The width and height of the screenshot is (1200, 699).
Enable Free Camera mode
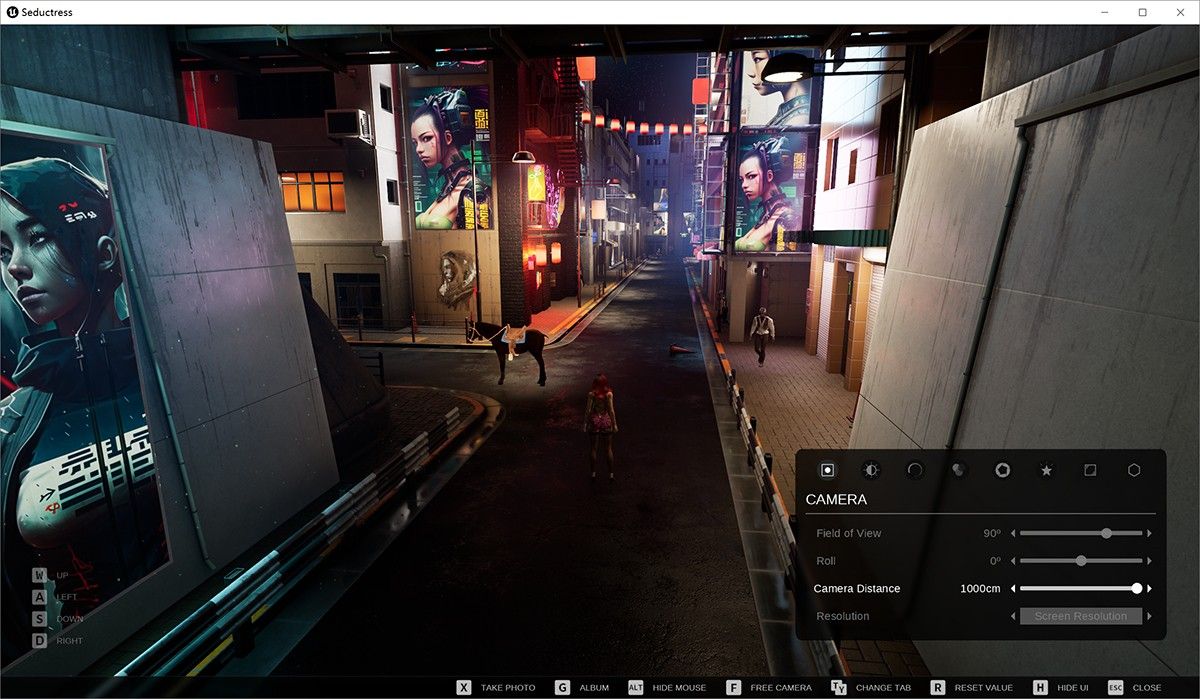(x=770, y=688)
